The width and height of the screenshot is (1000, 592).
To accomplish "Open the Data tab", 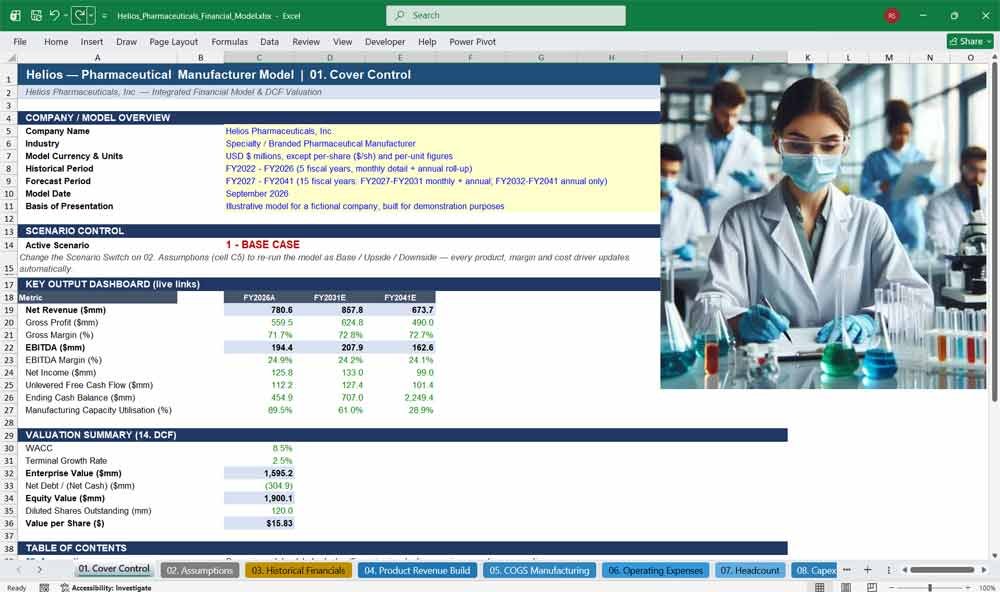I will click(269, 41).
